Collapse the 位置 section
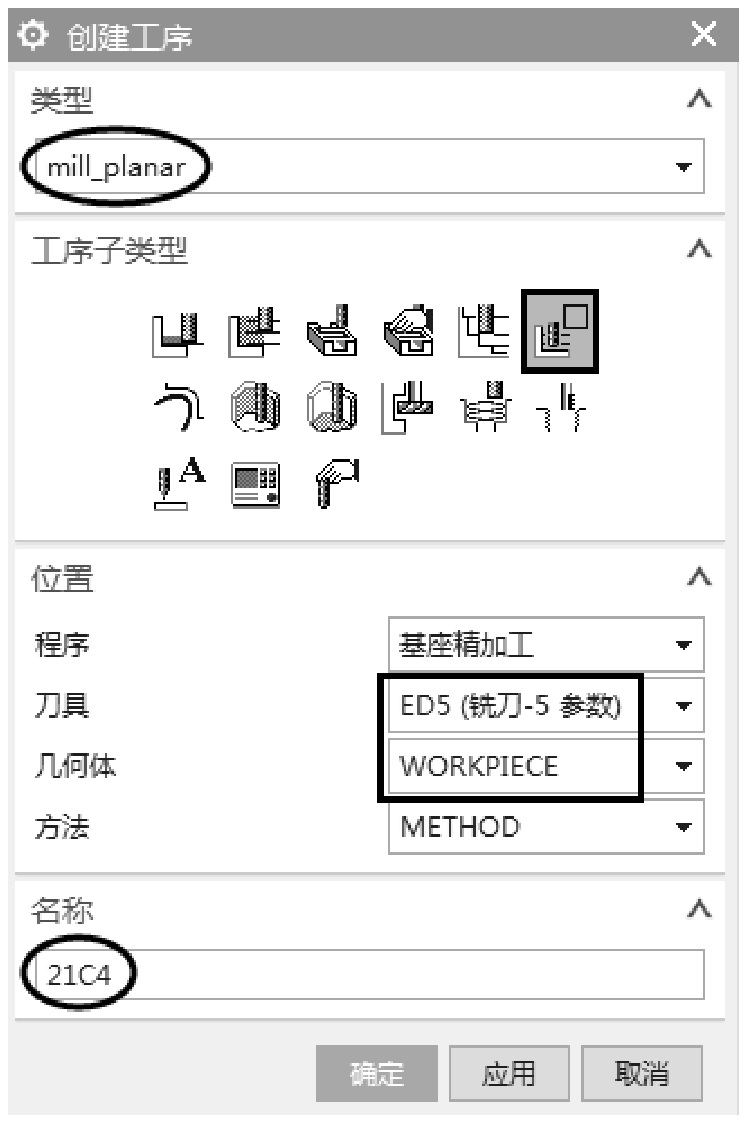Viewport: 749px width, 1122px height. (x=700, y=576)
